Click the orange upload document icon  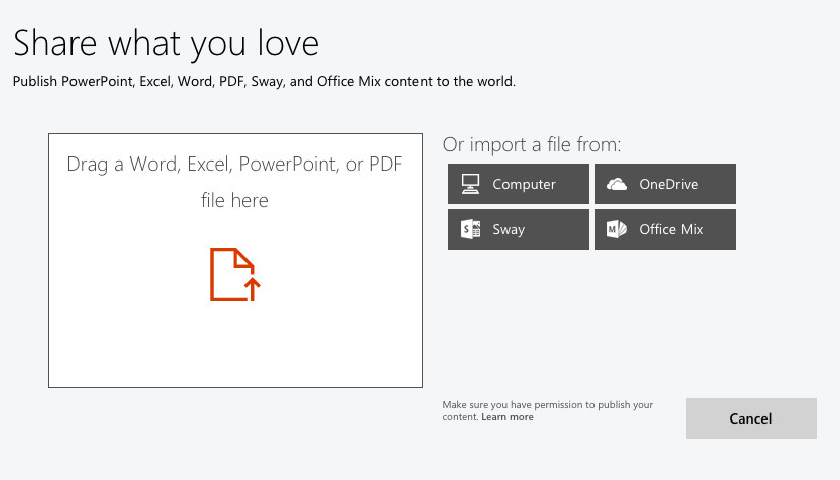tap(235, 274)
